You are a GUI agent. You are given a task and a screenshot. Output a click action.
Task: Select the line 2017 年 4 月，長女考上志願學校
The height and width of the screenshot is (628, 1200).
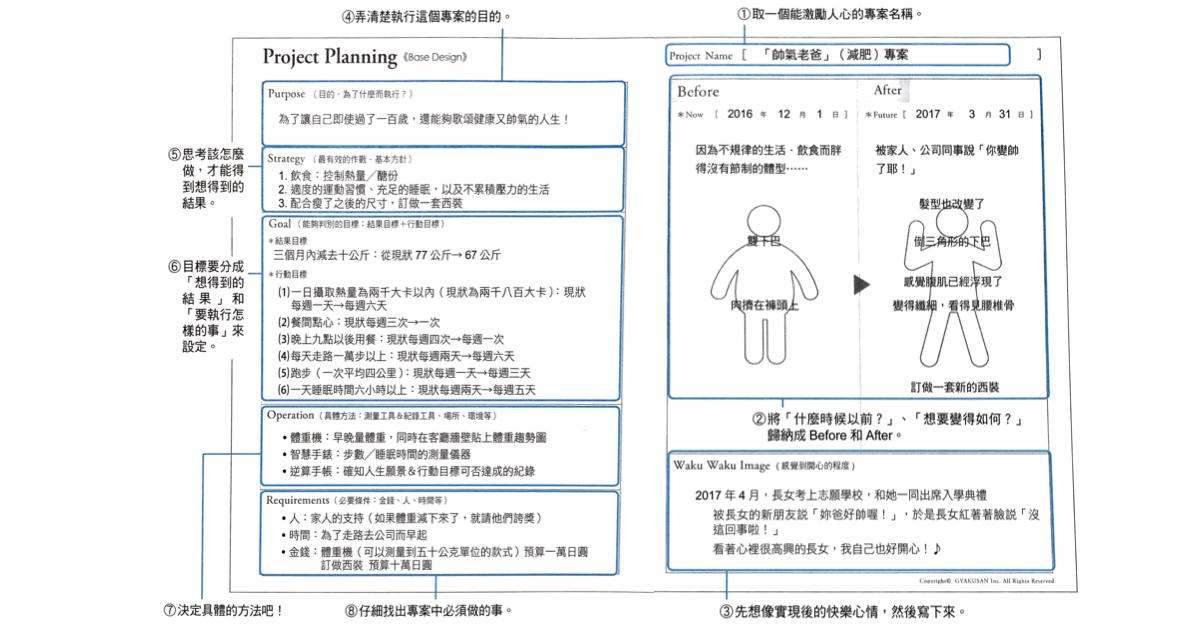pos(840,495)
